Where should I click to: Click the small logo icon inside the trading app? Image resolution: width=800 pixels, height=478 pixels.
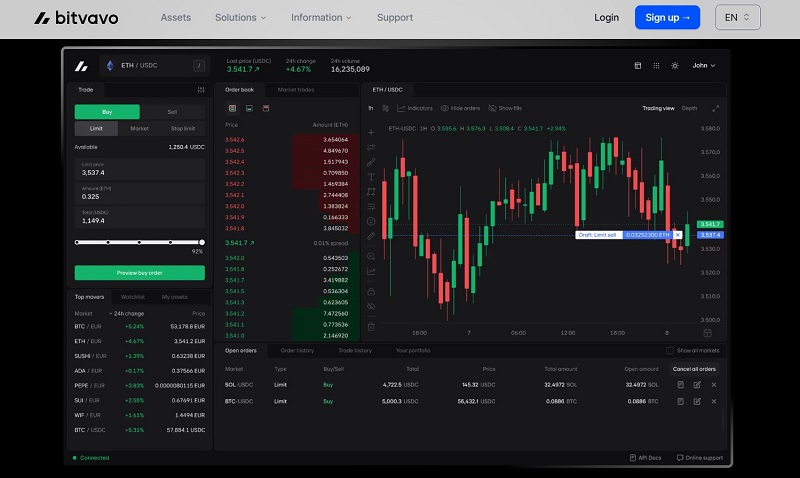pos(81,66)
